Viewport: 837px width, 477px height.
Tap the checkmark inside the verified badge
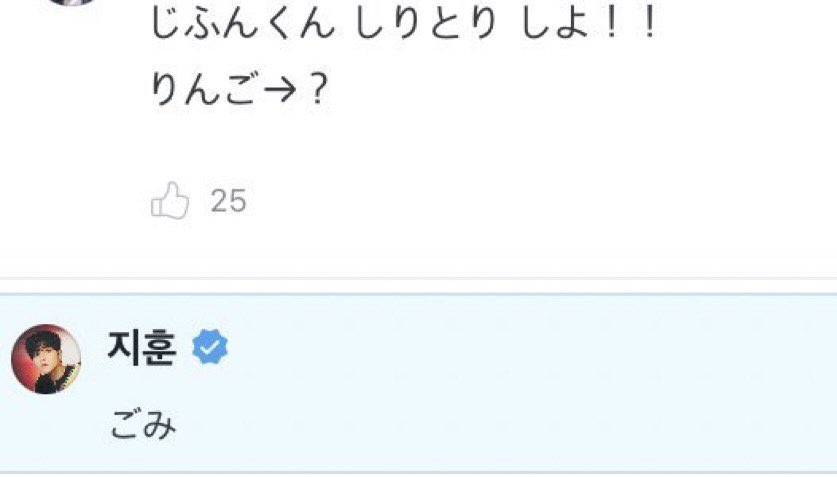[x=210, y=347]
